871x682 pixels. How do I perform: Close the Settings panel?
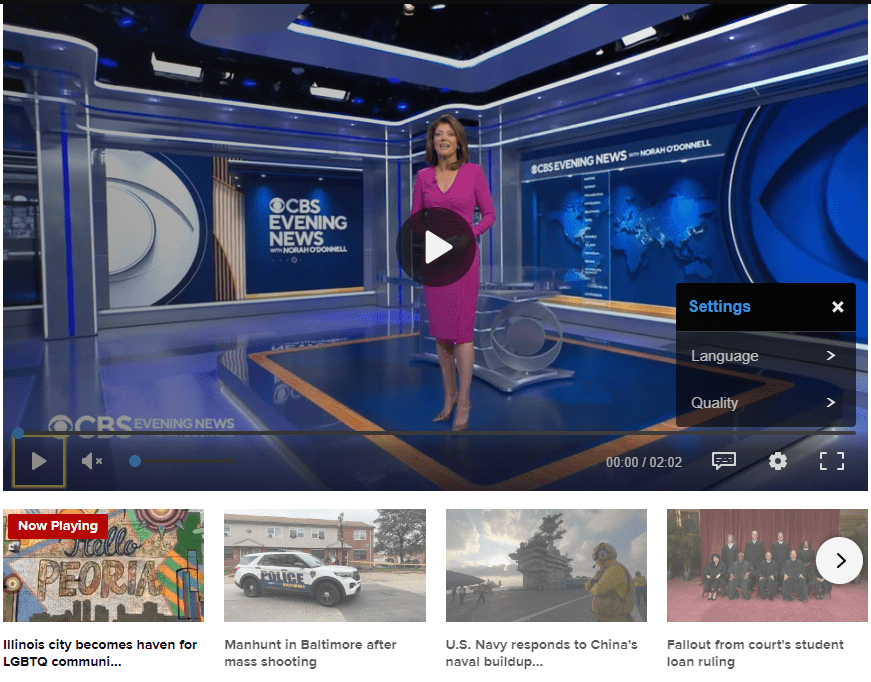coord(838,307)
